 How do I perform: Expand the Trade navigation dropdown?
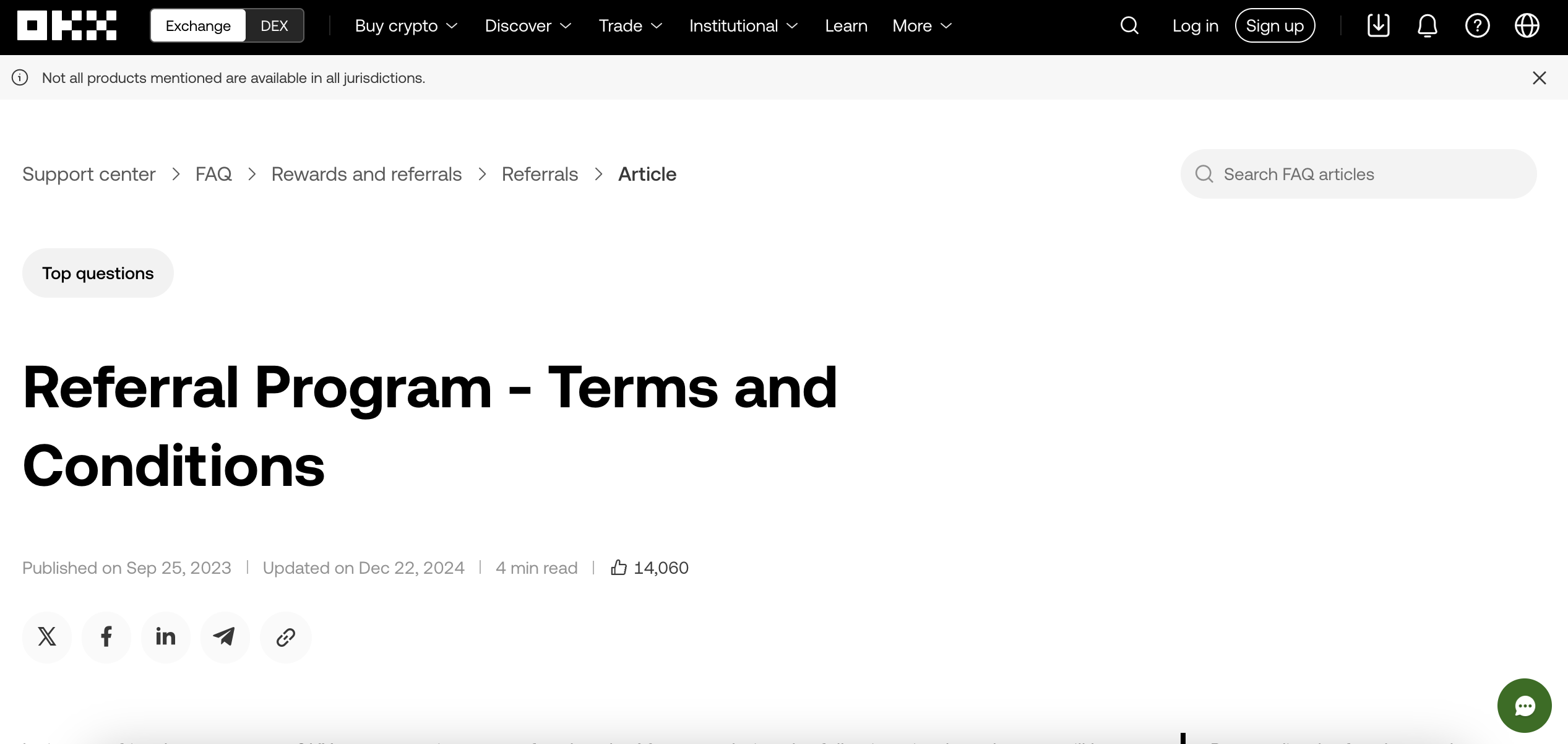pos(632,25)
